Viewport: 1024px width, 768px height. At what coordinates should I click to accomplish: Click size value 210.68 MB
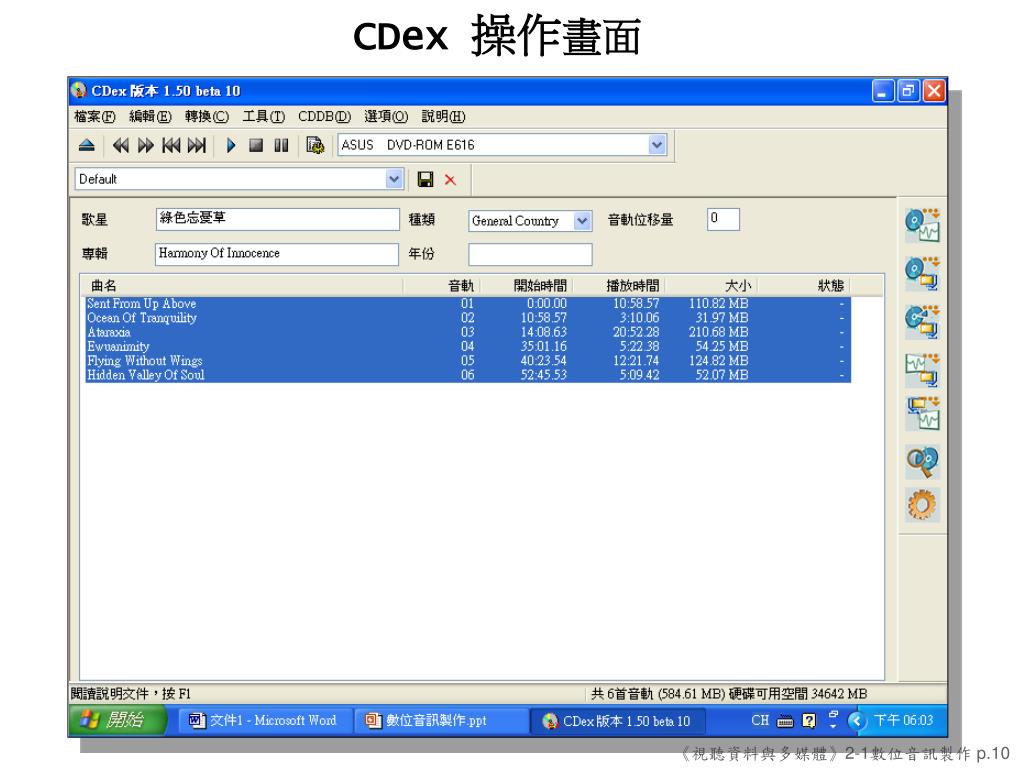[x=718, y=332]
